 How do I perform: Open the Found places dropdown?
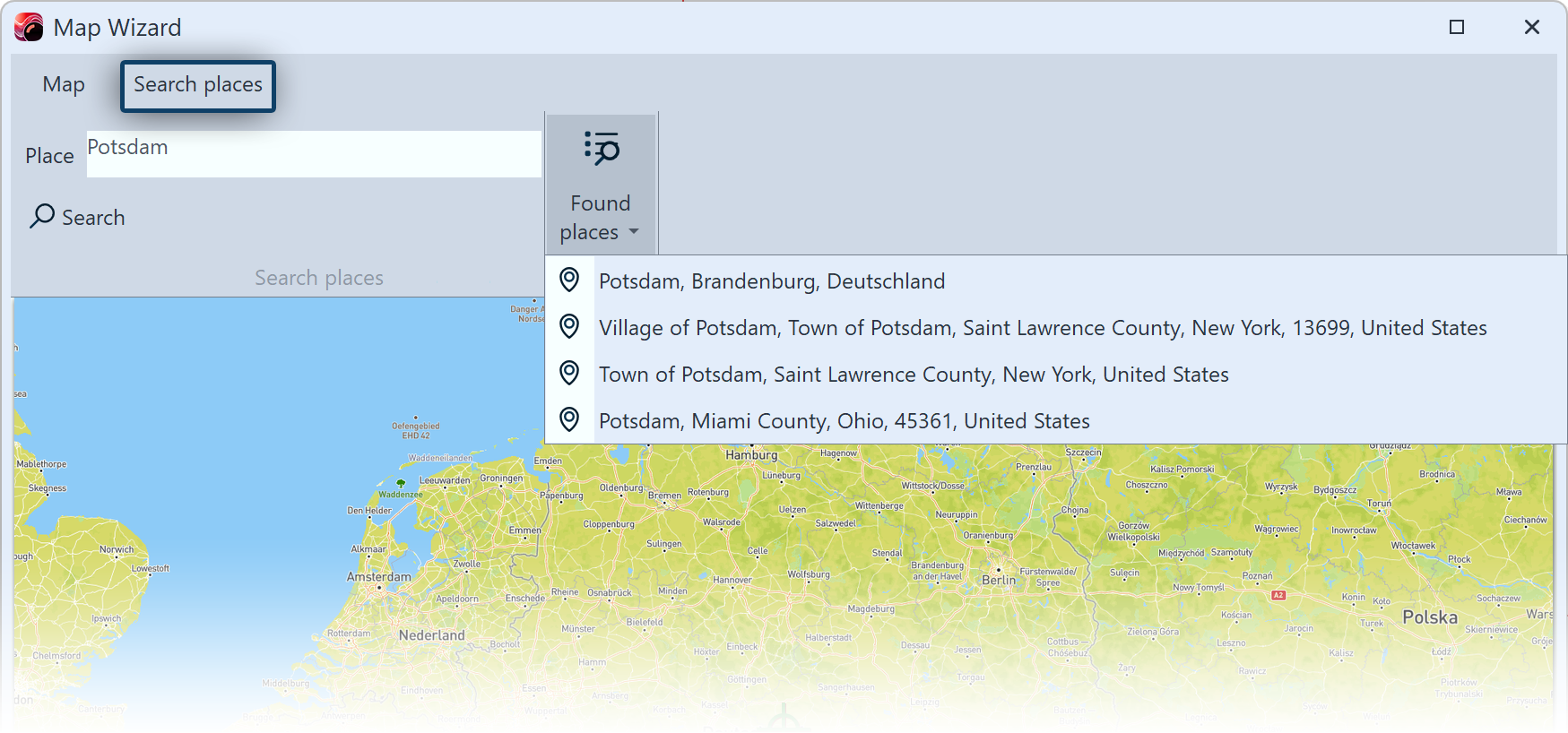[x=601, y=184]
